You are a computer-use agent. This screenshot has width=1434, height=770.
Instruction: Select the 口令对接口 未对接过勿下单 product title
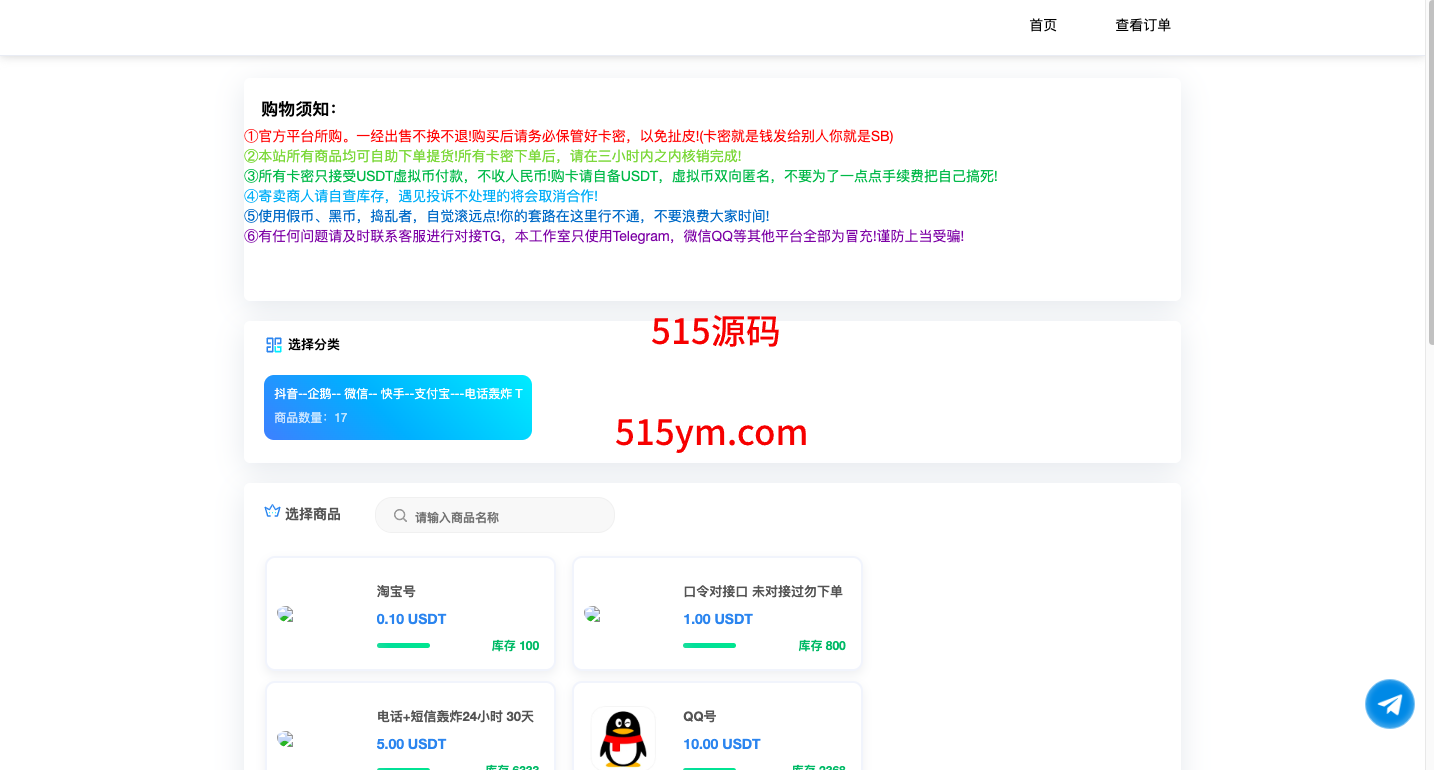762,592
